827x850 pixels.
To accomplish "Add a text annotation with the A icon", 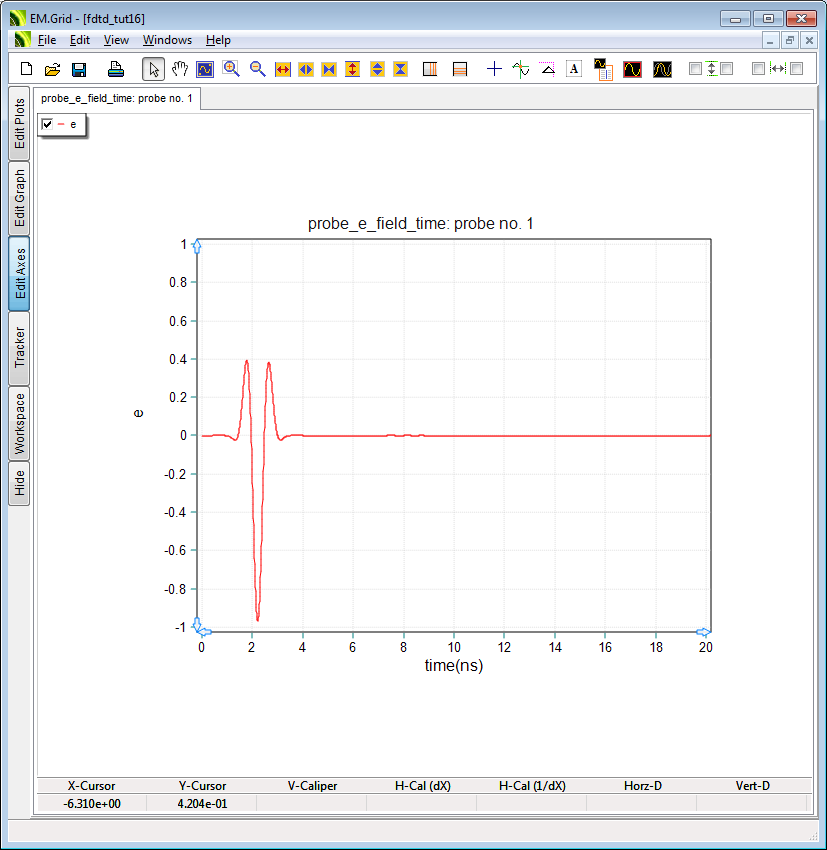I will pos(574,68).
